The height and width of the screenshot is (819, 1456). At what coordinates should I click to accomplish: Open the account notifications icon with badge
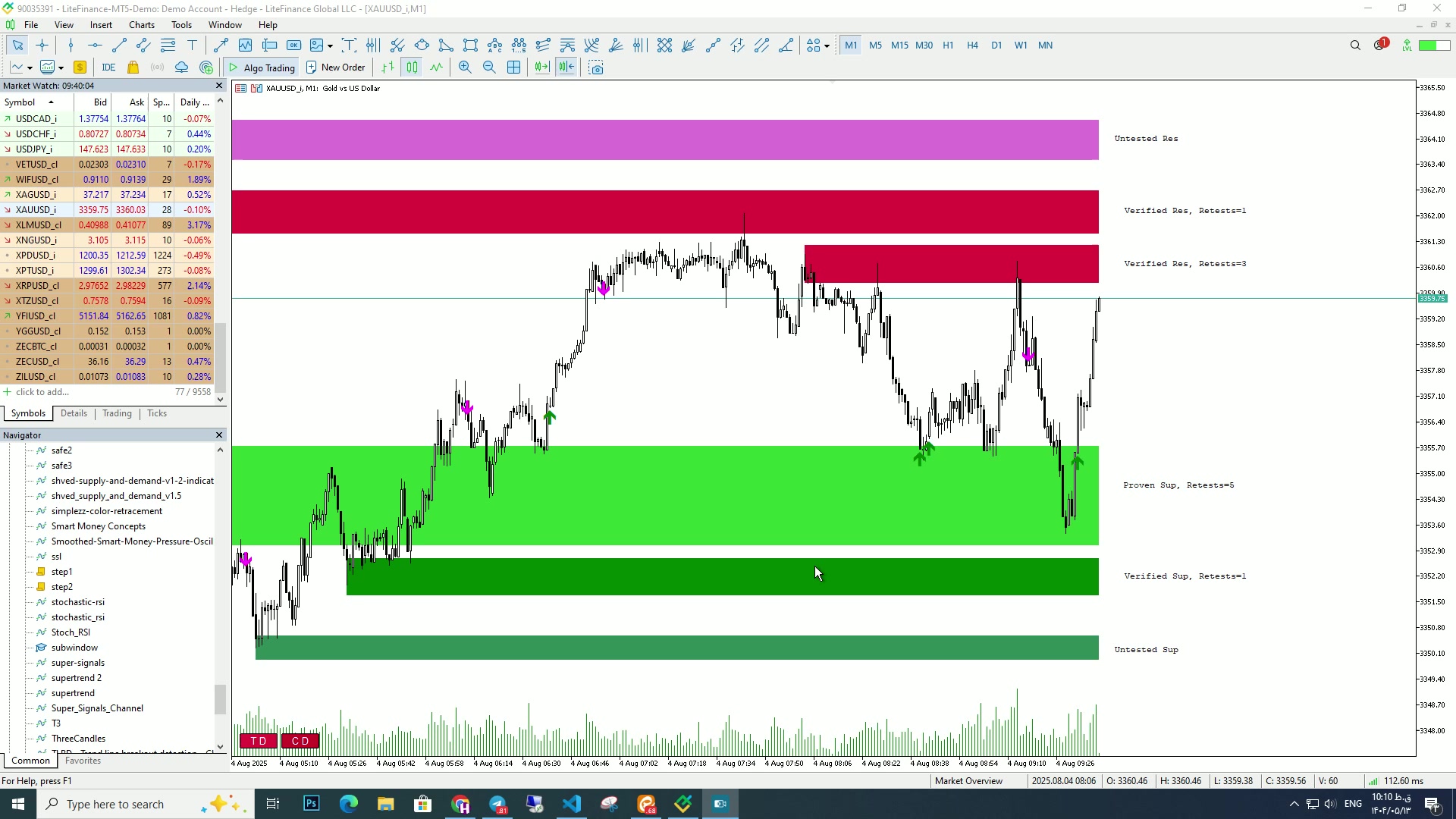pos(1380,45)
